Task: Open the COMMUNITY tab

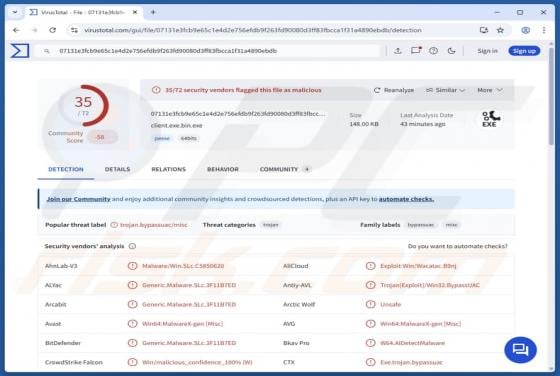Action: coord(285,169)
